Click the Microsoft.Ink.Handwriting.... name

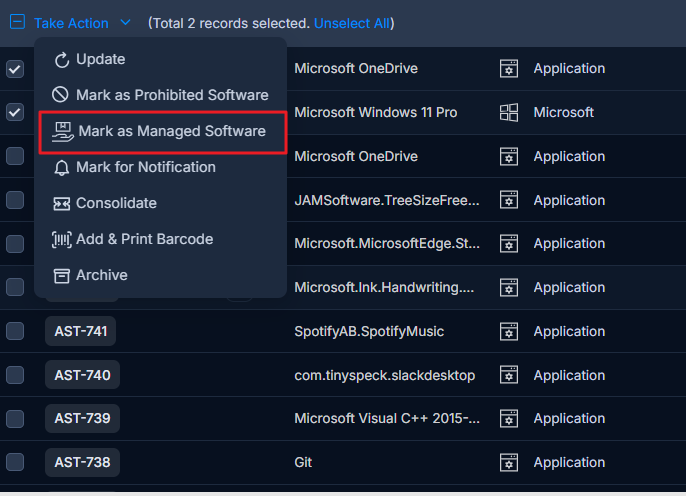tap(384, 287)
